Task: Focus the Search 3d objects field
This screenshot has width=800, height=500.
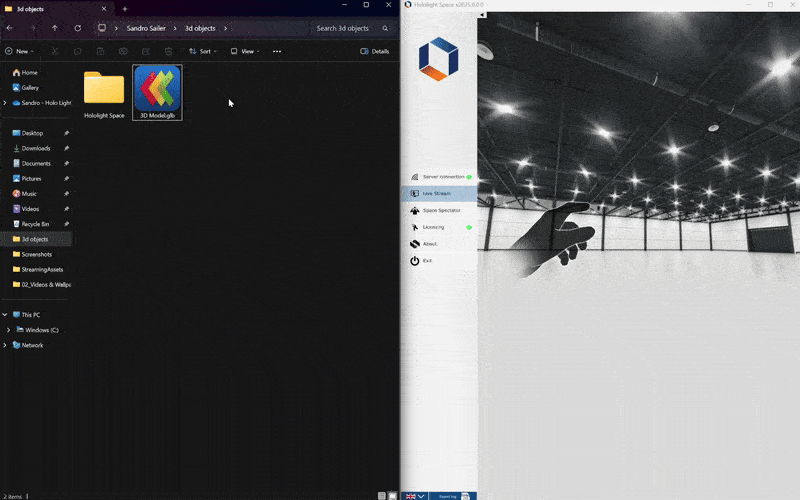Action: 352,28
